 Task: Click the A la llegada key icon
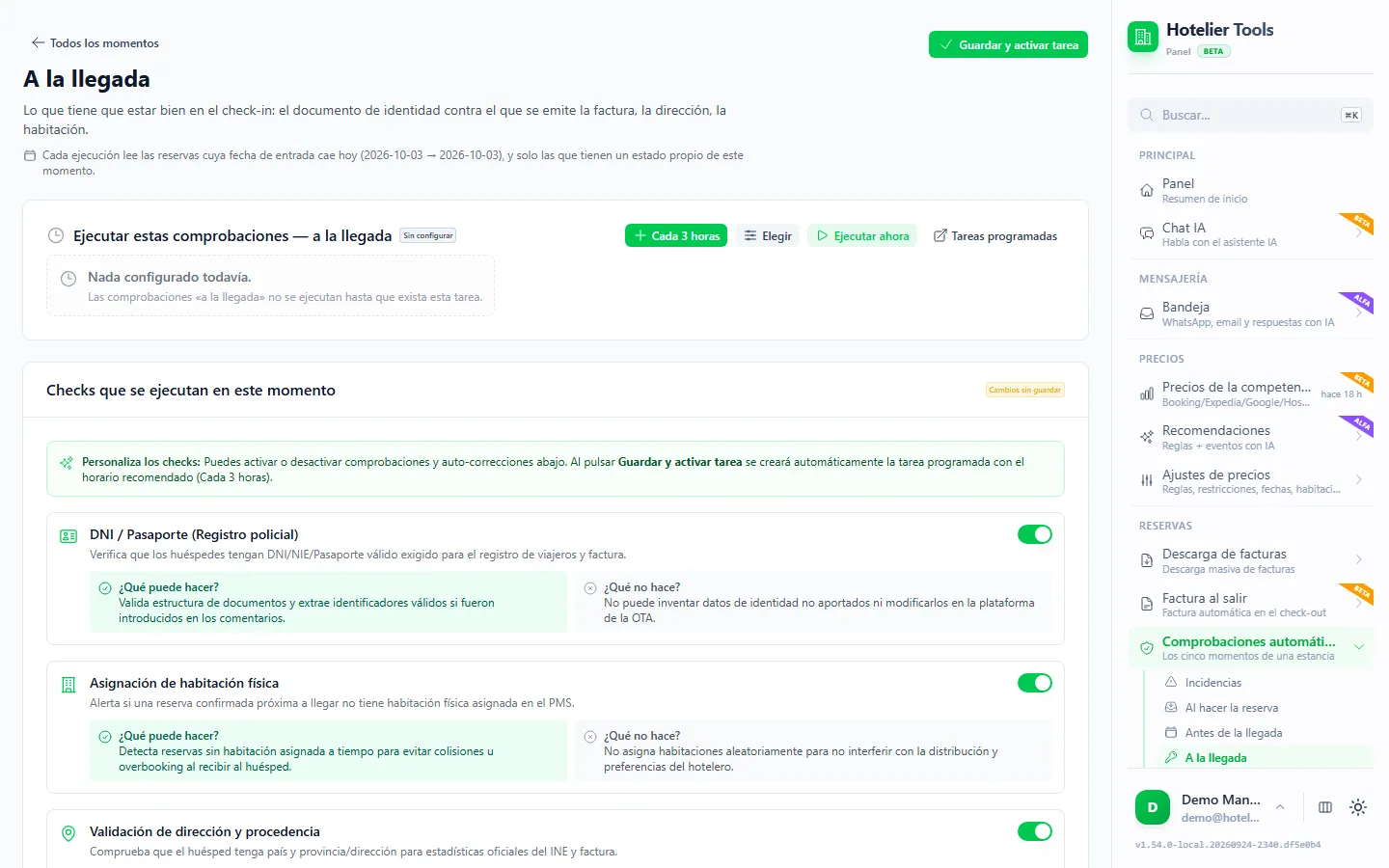1171,757
